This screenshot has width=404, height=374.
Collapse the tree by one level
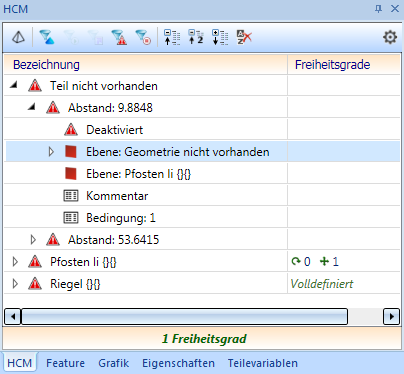point(172,37)
